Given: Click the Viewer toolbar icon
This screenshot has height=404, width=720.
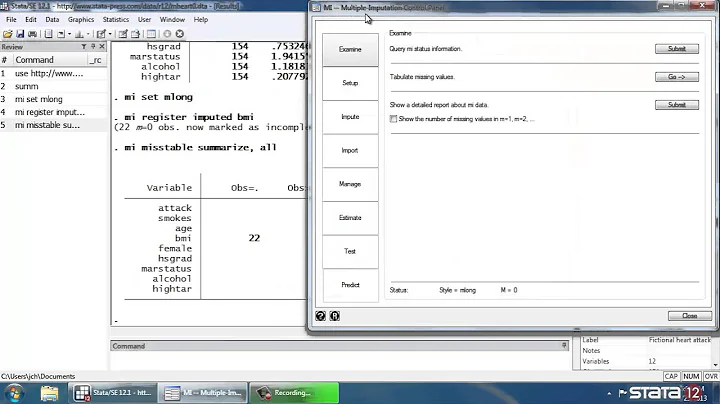Looking at the screenshot, I should coord(61,34).
